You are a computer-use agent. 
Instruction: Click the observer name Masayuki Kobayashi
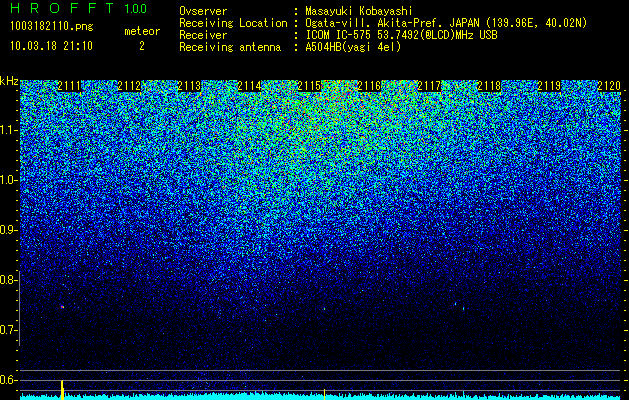tap(358, 11)
